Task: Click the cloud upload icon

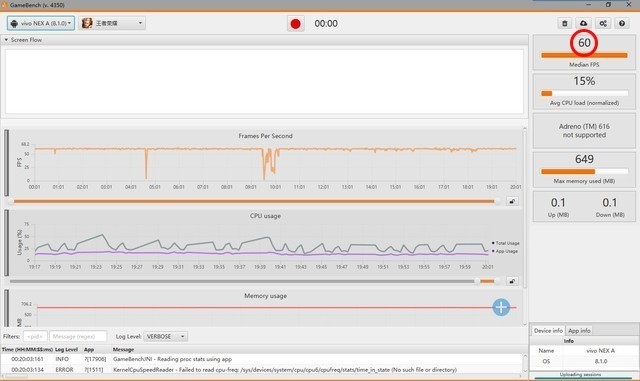Action: click(584, 23)
